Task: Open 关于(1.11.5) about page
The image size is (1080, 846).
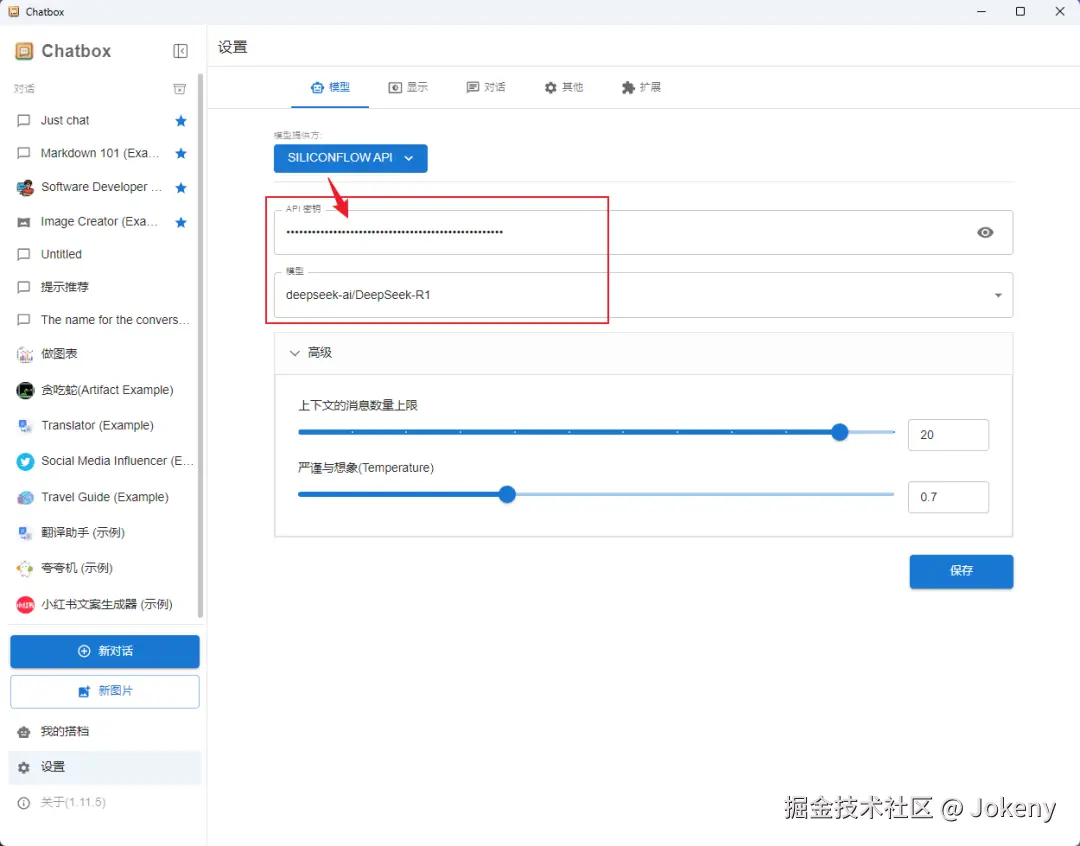Action: [105, 802]
